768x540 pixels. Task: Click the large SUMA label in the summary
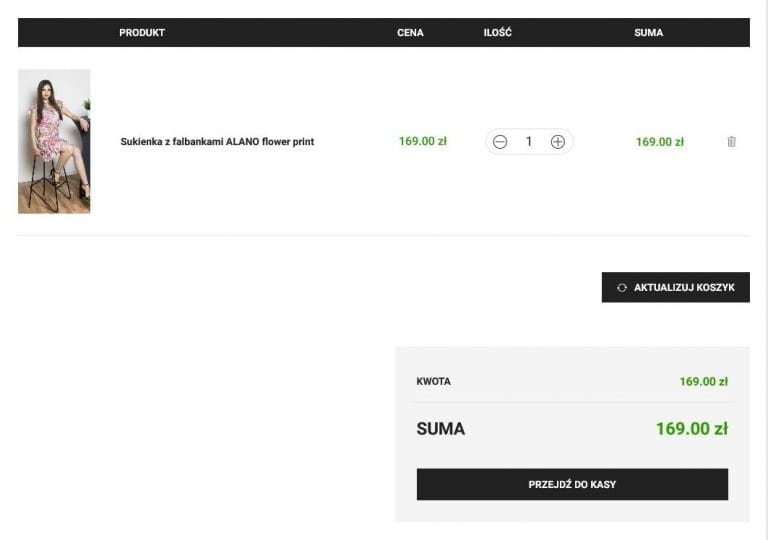(x=440, y=429)
